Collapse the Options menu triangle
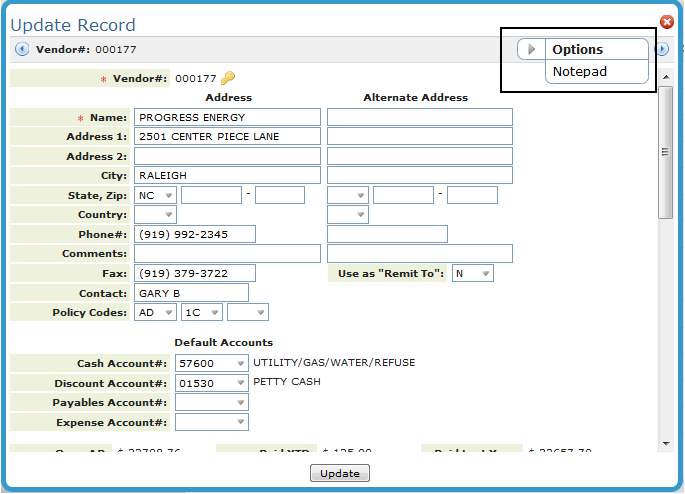 (x=532, y=49)
